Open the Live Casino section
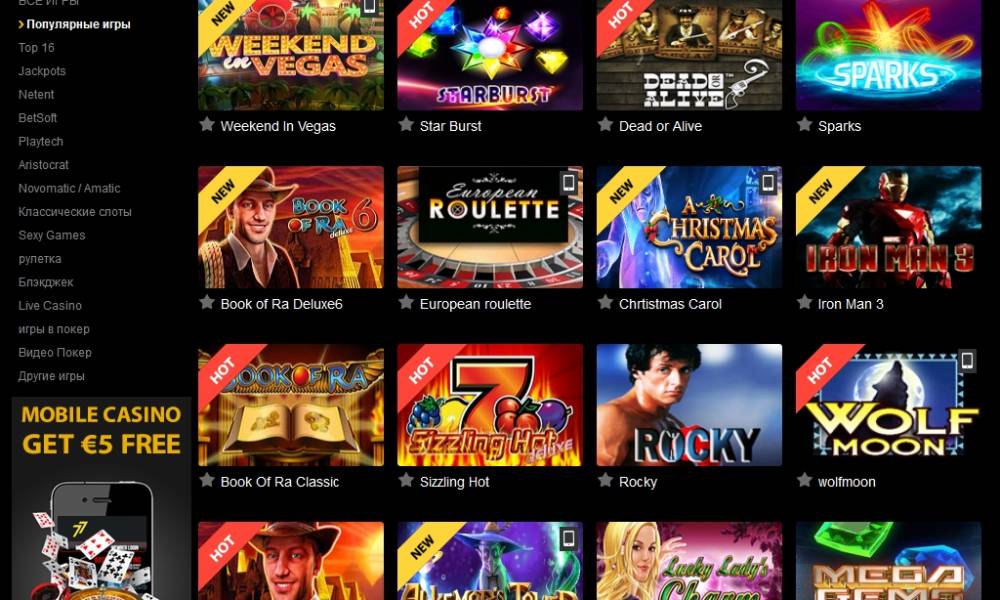The image size is (1000, 600). point(50,305)
